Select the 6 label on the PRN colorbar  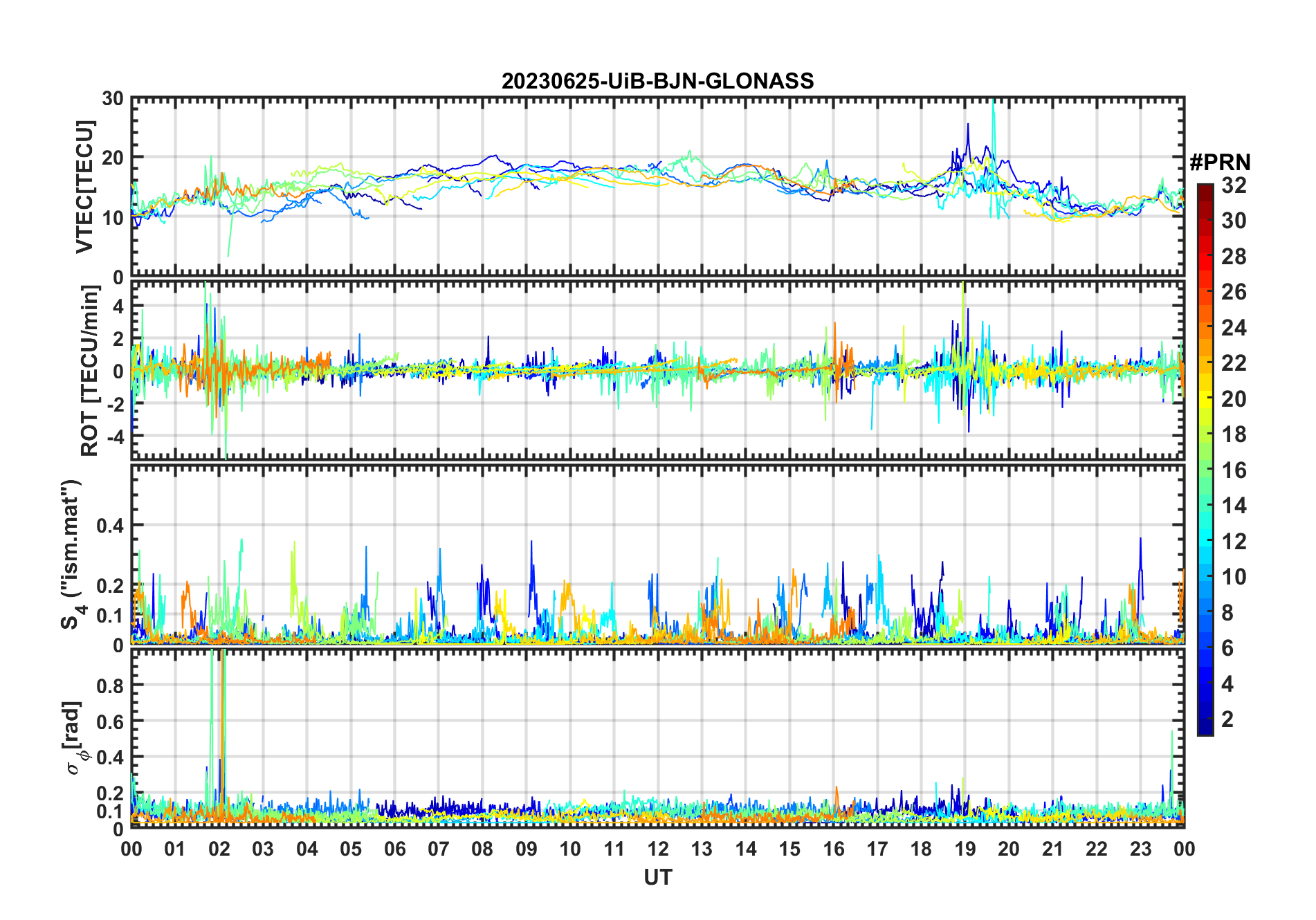(1227, 648)
